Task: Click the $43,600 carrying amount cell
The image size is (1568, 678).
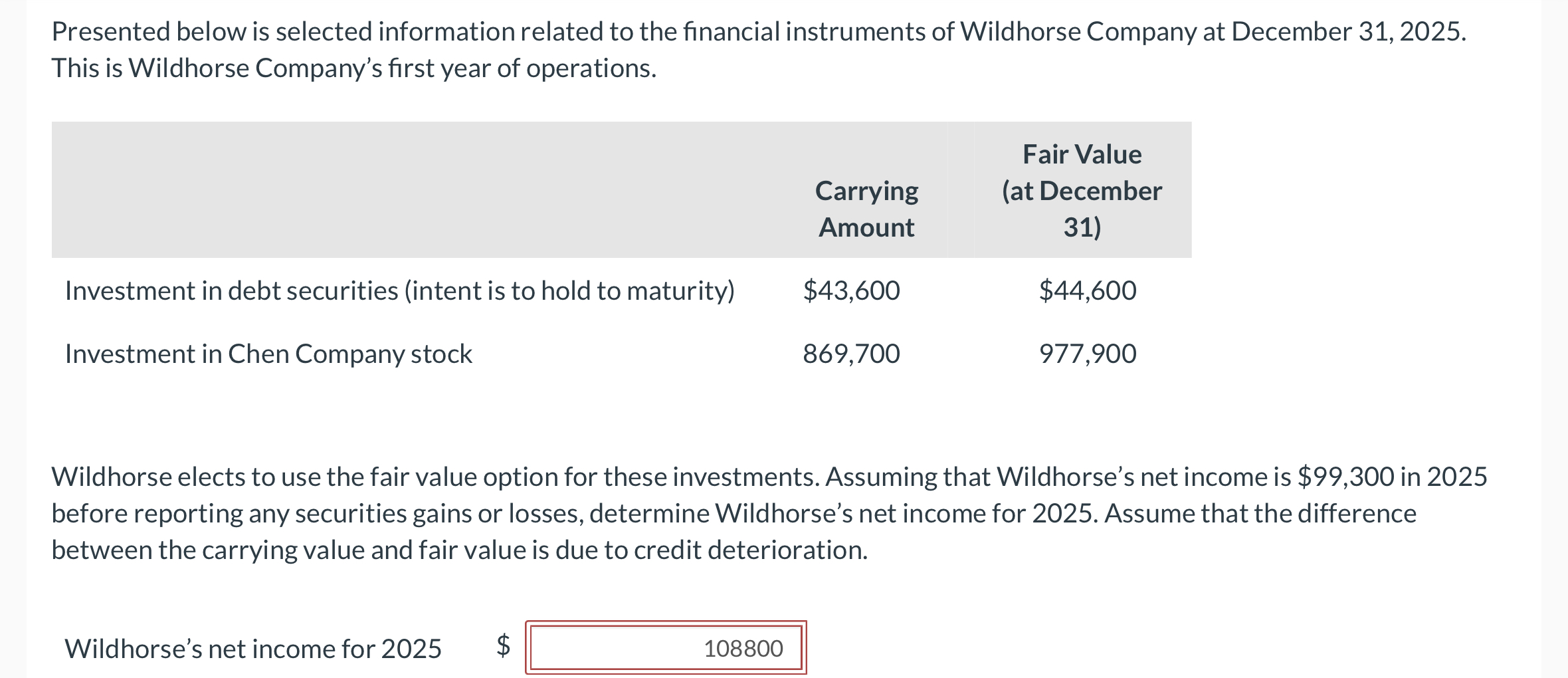Action: click(851, 290)
